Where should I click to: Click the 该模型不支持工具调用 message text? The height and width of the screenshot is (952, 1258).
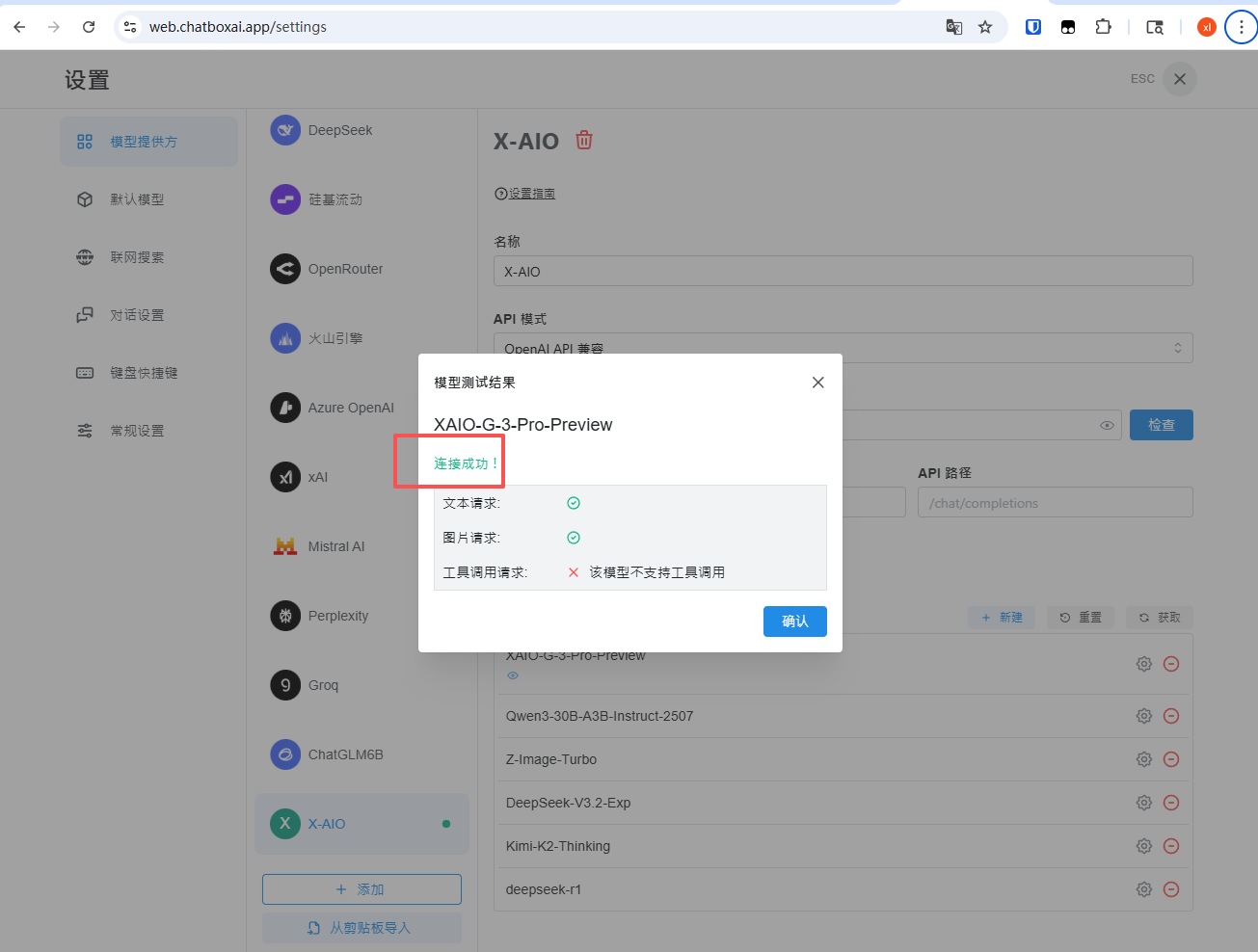click(657, 572)
